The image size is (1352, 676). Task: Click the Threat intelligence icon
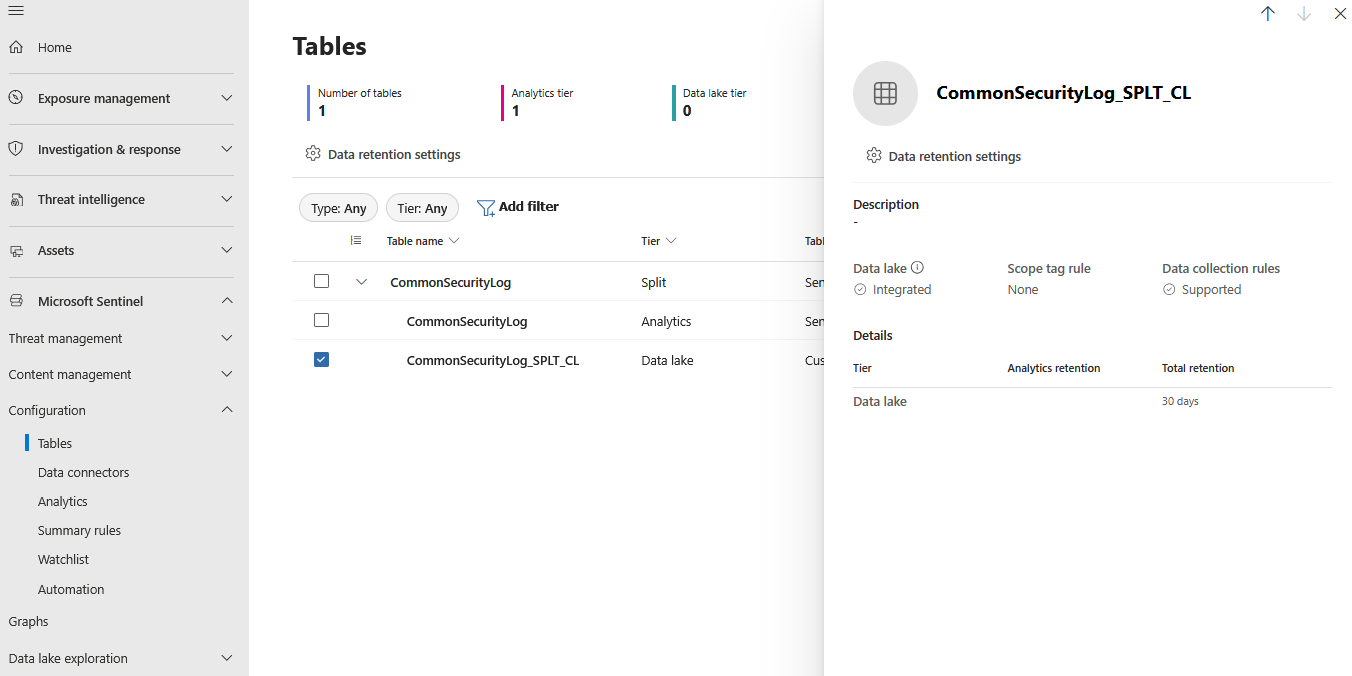[16, 200]
